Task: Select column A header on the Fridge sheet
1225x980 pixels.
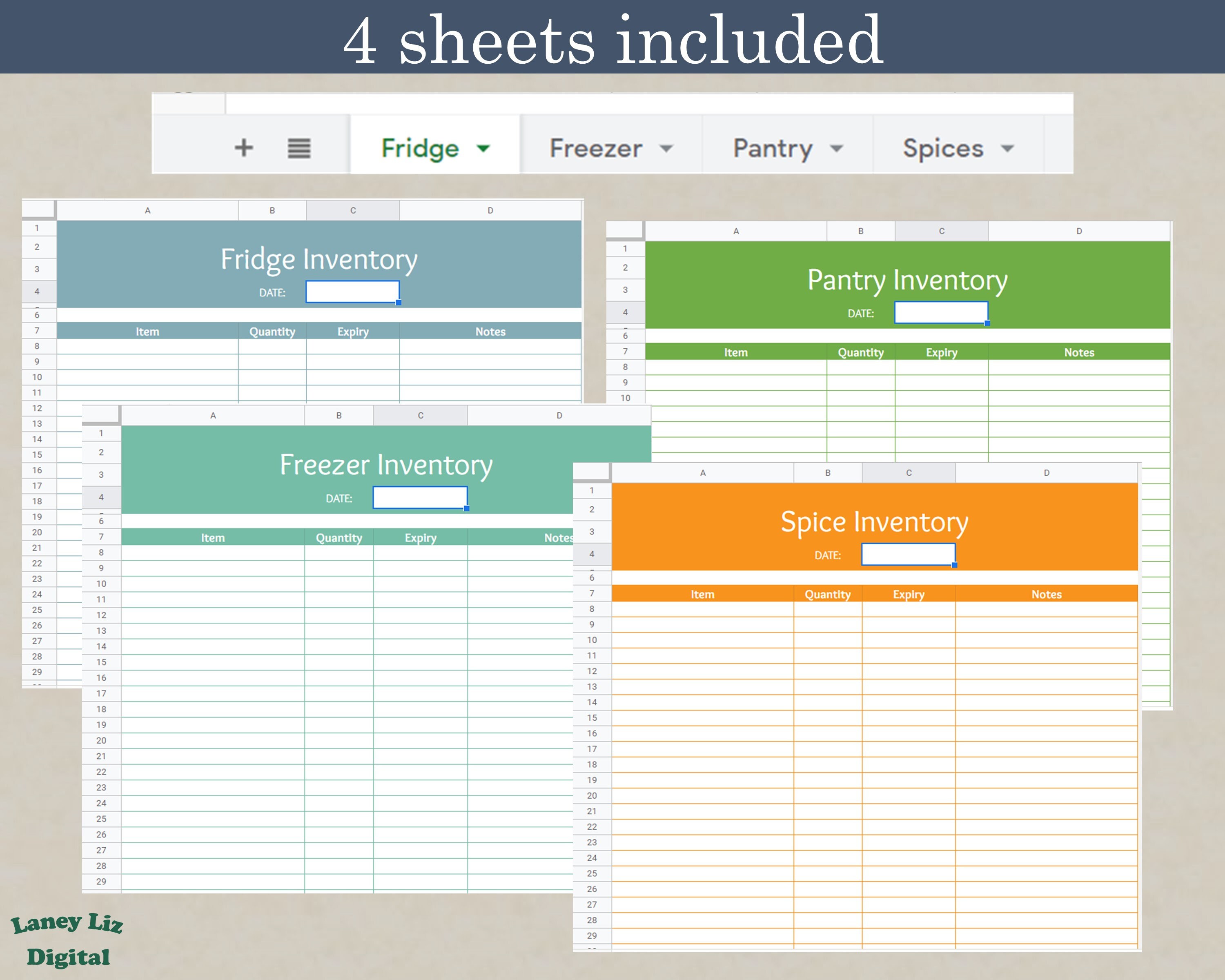Action: pyautogui.click(x=148, y=209)
